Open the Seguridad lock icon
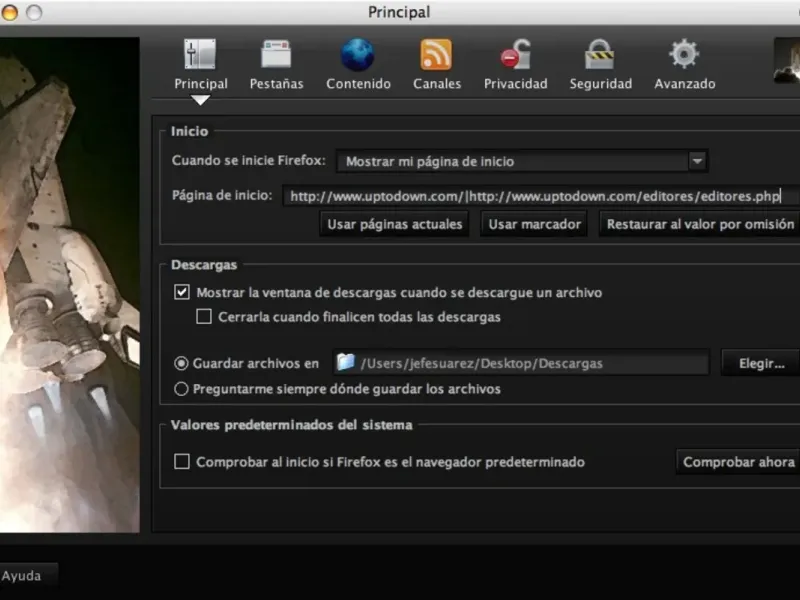This screenshot has width=800, height=600. (599, 54)
